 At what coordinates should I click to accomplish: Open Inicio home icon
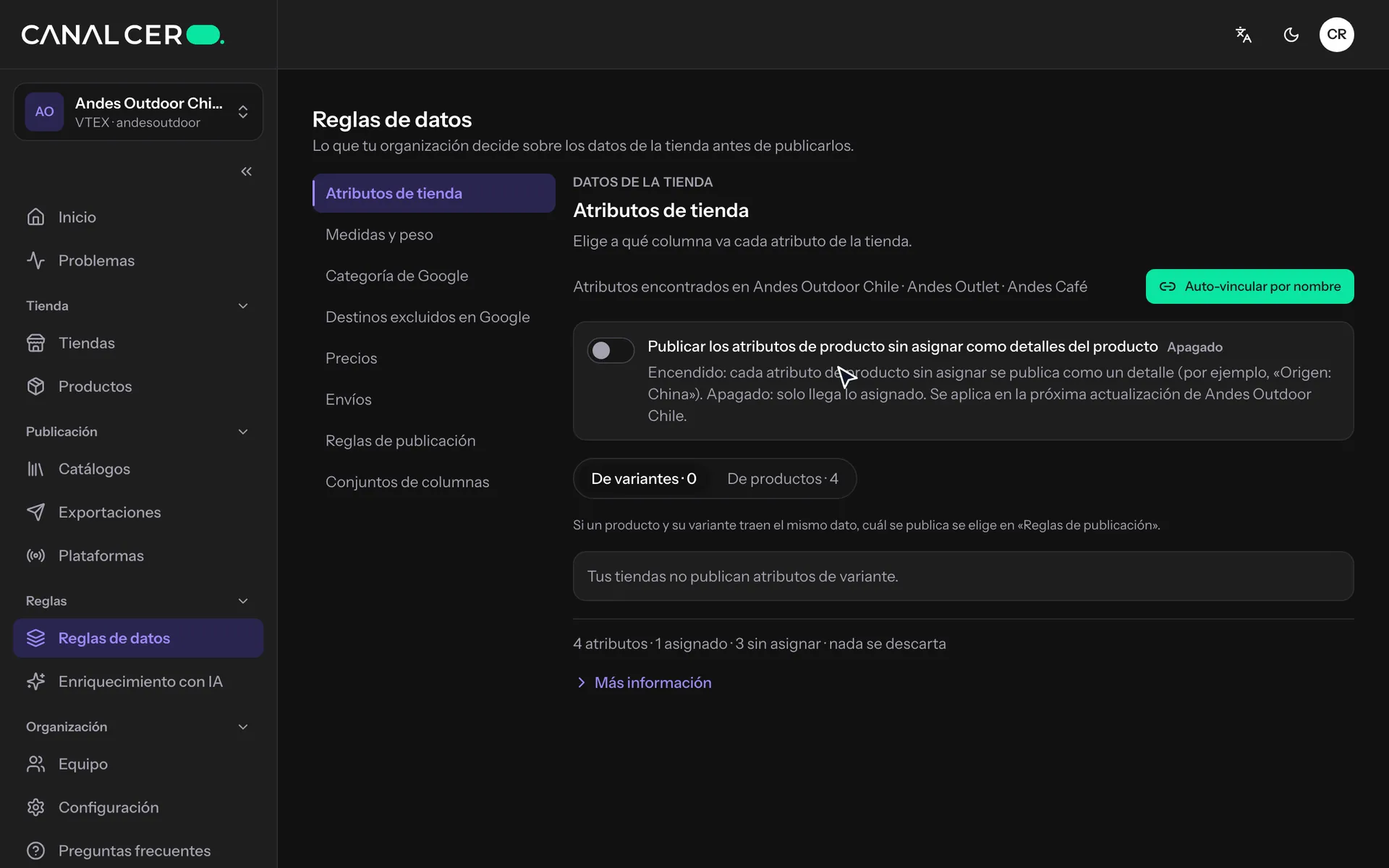pyautogui.click(x=35, y=217)
